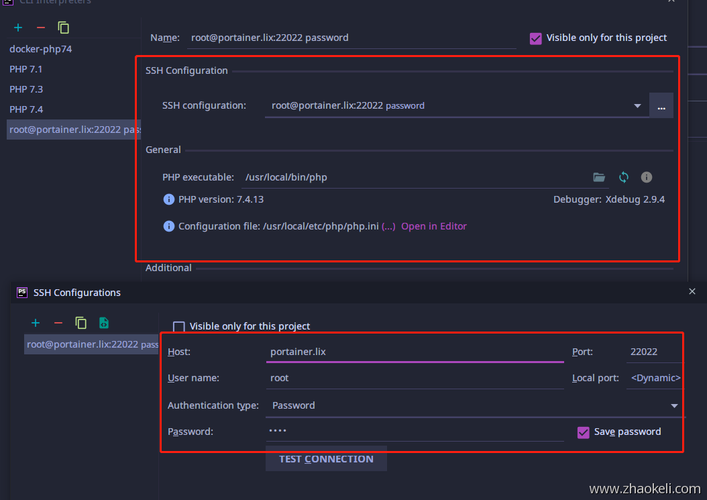Edit the User name field root
Image resolution: width=707 pixels, height=500 pixels.
click(x=415, y=378)
